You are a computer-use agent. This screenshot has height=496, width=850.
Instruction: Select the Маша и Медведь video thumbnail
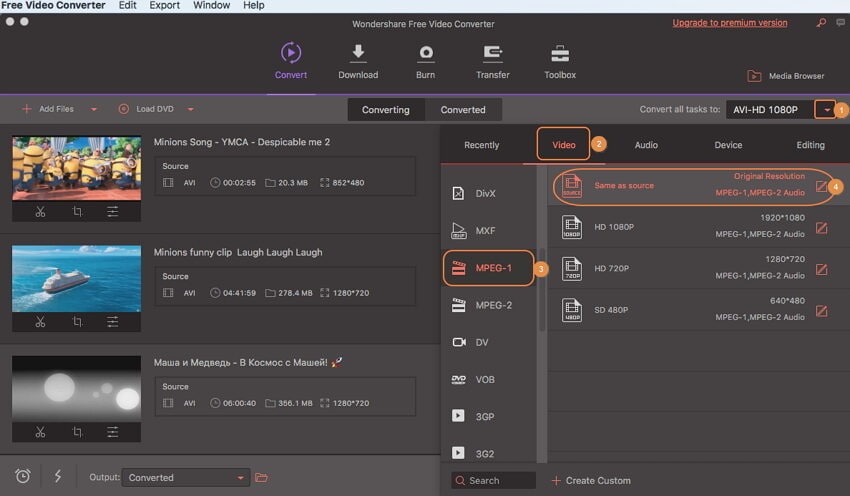(x=76, y=389)
